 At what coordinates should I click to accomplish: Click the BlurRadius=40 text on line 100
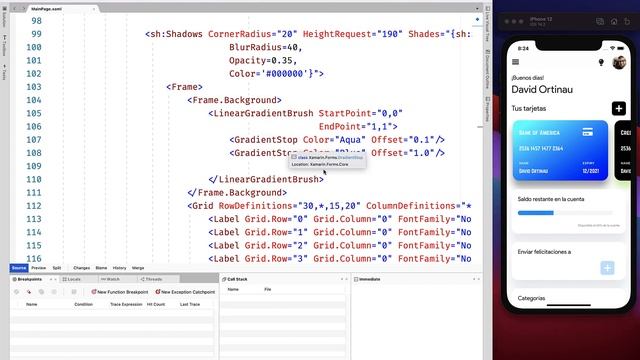(x=266, y=47)
